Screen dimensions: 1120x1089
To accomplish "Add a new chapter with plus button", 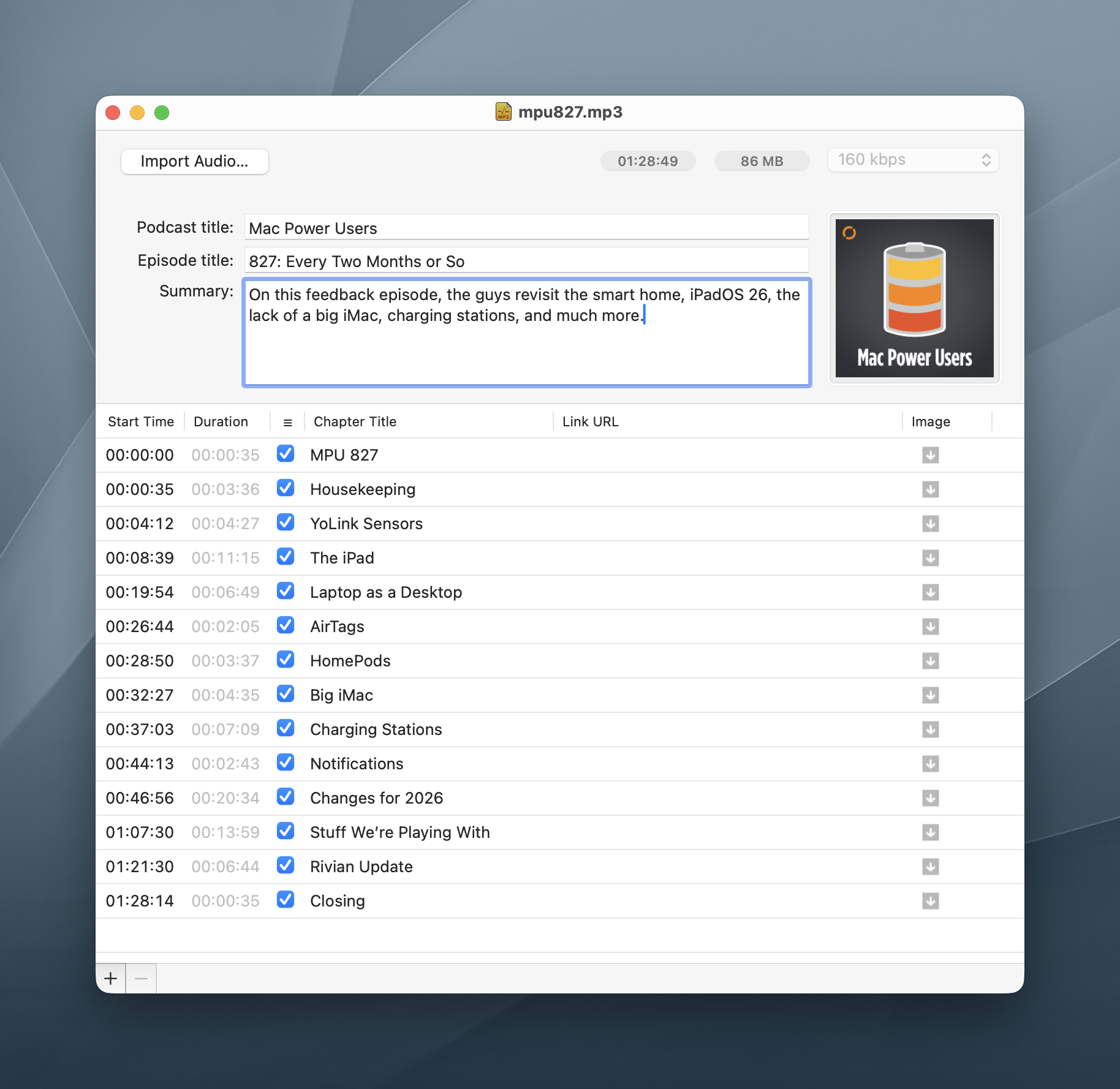I will click(x=111, y=978).
